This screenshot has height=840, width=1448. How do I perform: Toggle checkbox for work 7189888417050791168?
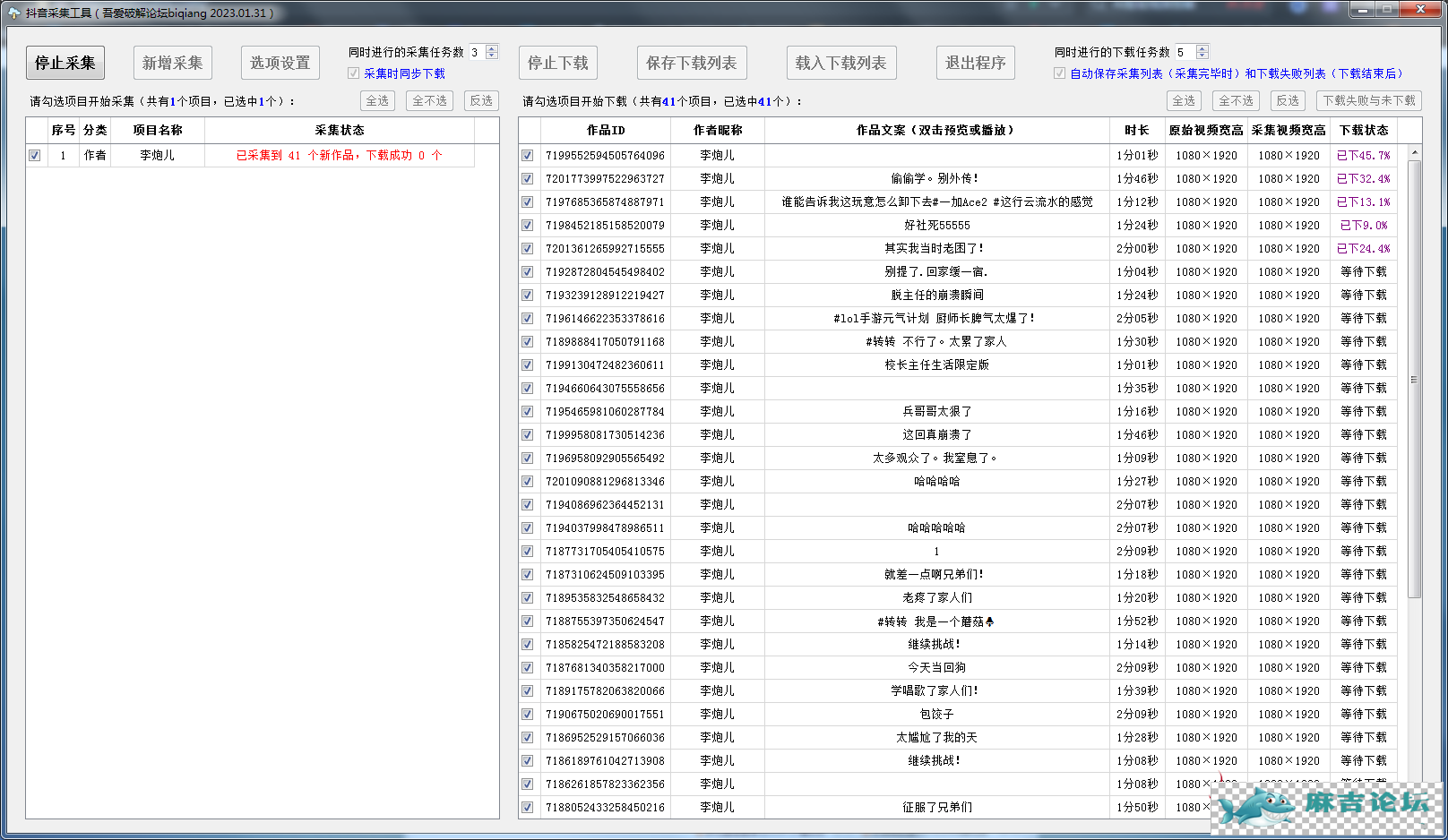(528, 341)
